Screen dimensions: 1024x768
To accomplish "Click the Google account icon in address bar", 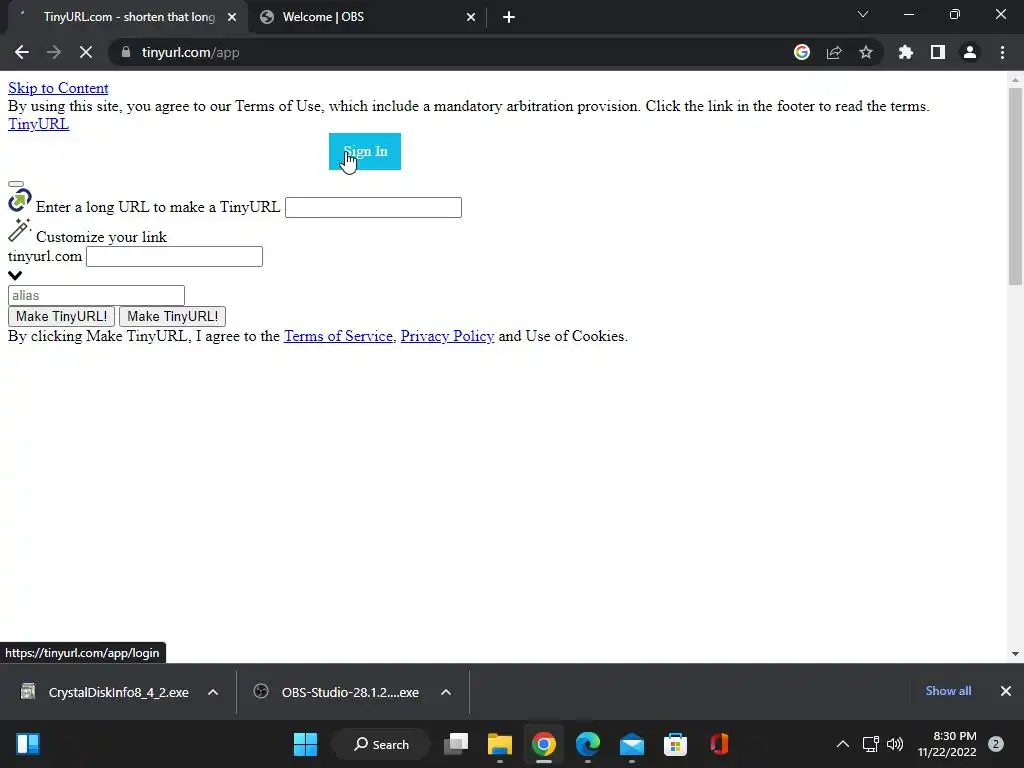I will [x=802, y=52].
